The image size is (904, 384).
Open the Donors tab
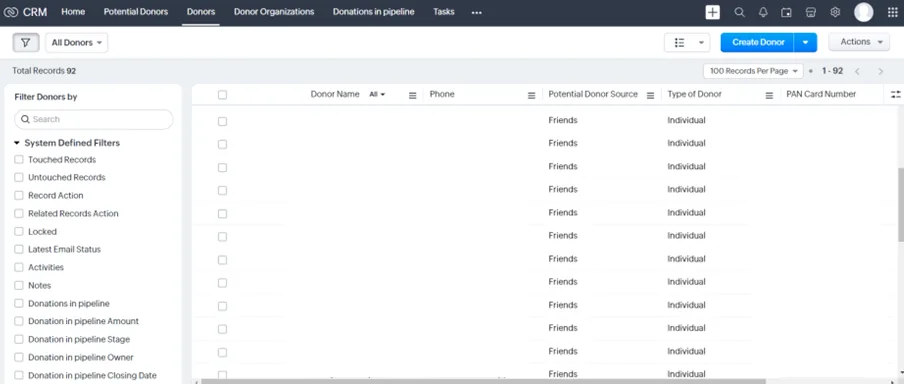(201, 12)
